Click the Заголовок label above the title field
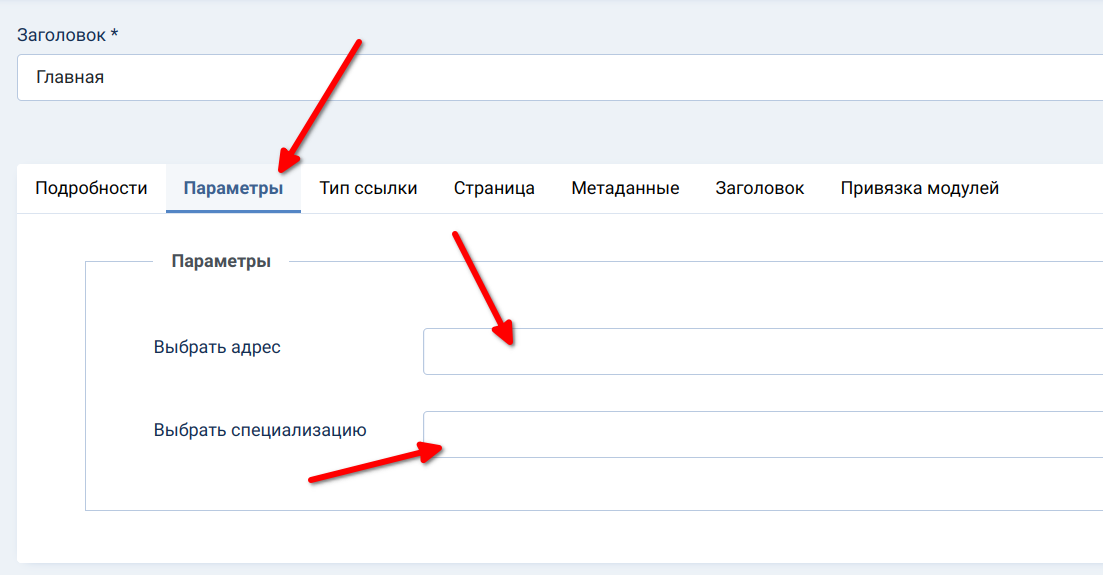1103x575 pixels. (x=62, y=35)
